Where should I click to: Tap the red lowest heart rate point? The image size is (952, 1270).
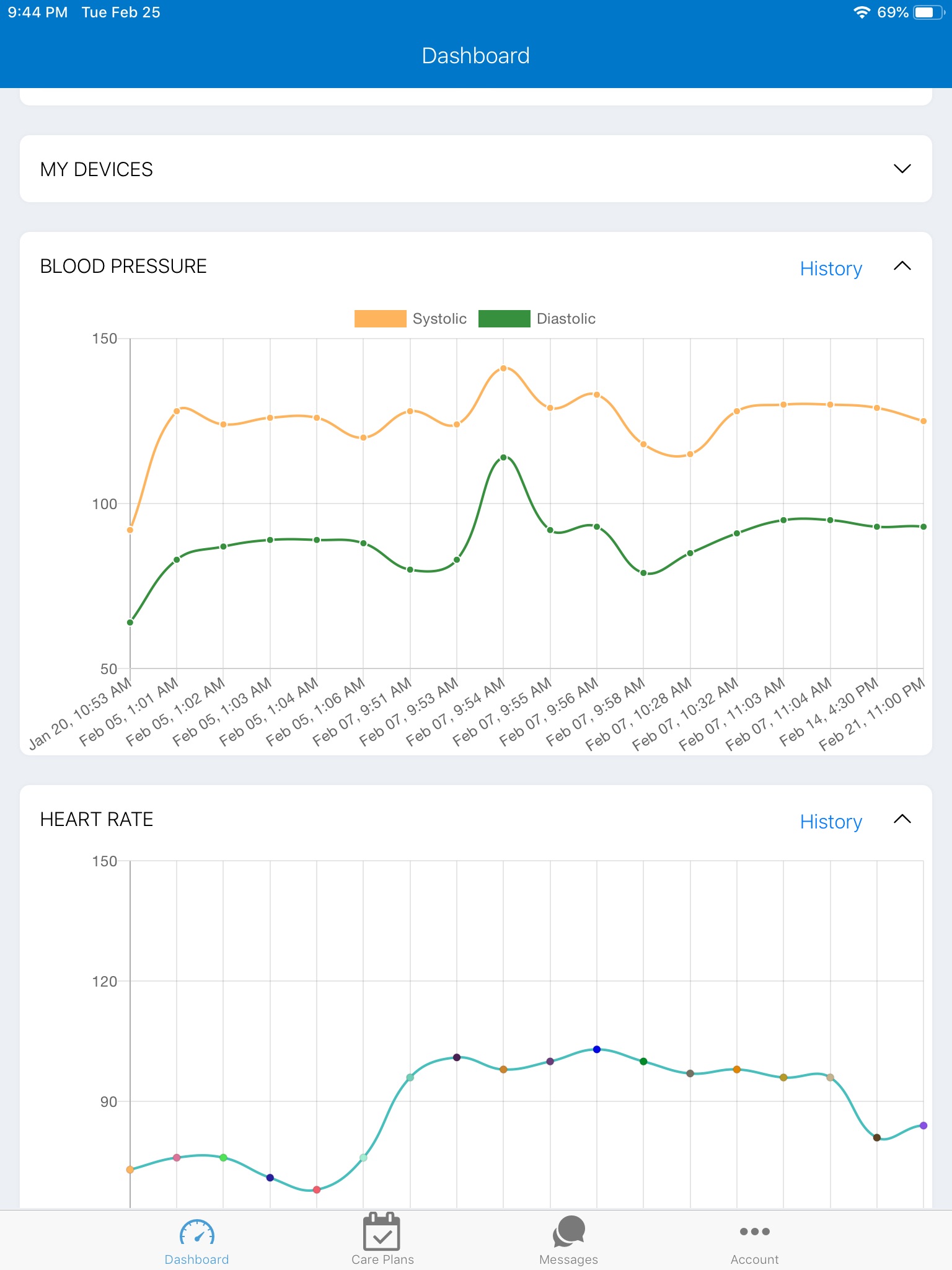coord(317,1189)
